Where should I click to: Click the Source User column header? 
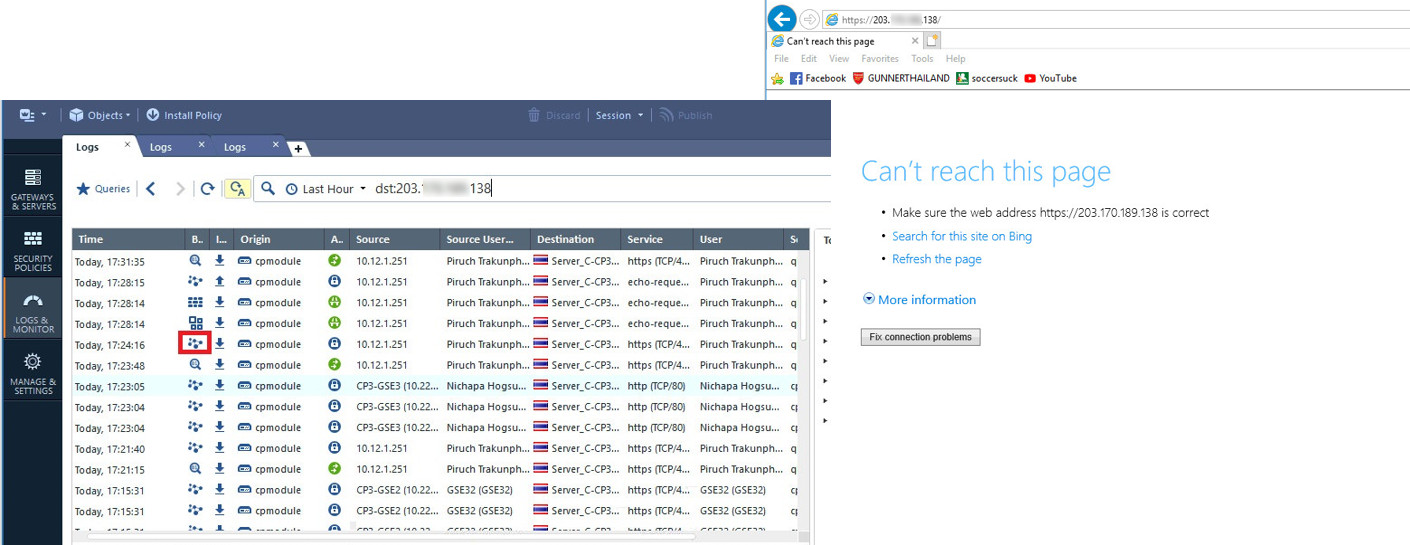pos(485,239)
